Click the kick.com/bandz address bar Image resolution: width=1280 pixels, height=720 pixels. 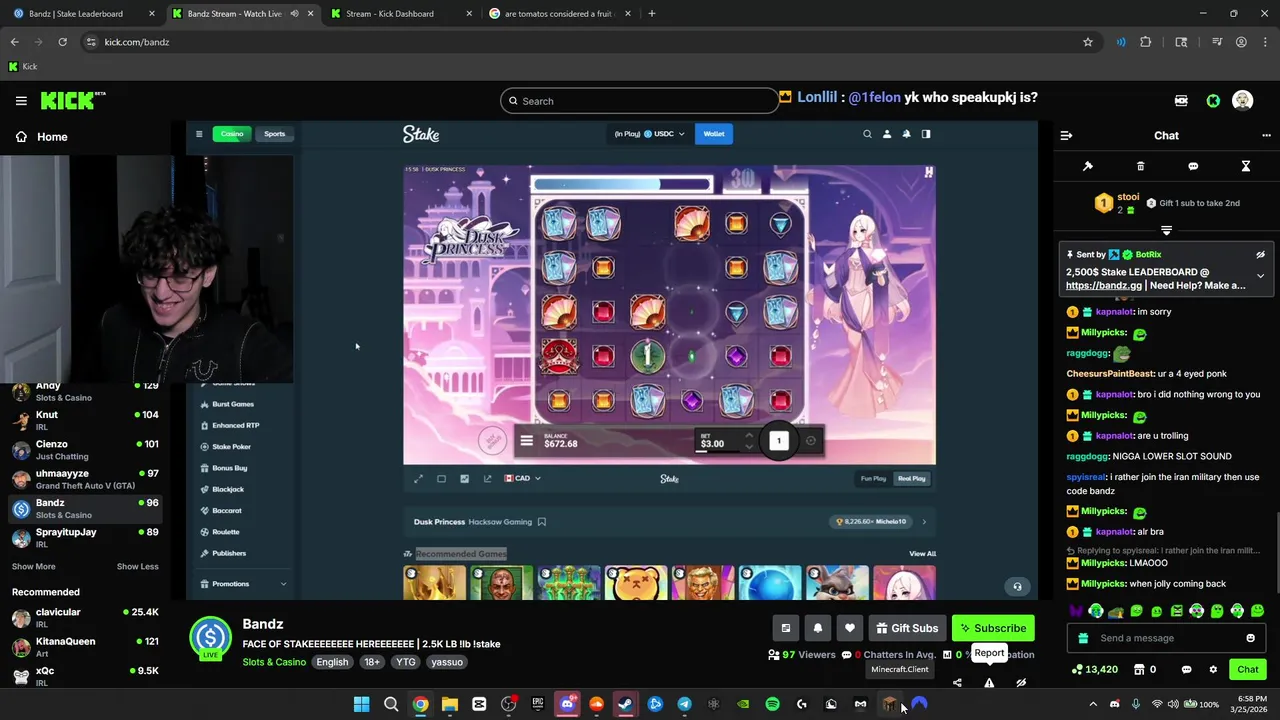[x=580, y=42]
